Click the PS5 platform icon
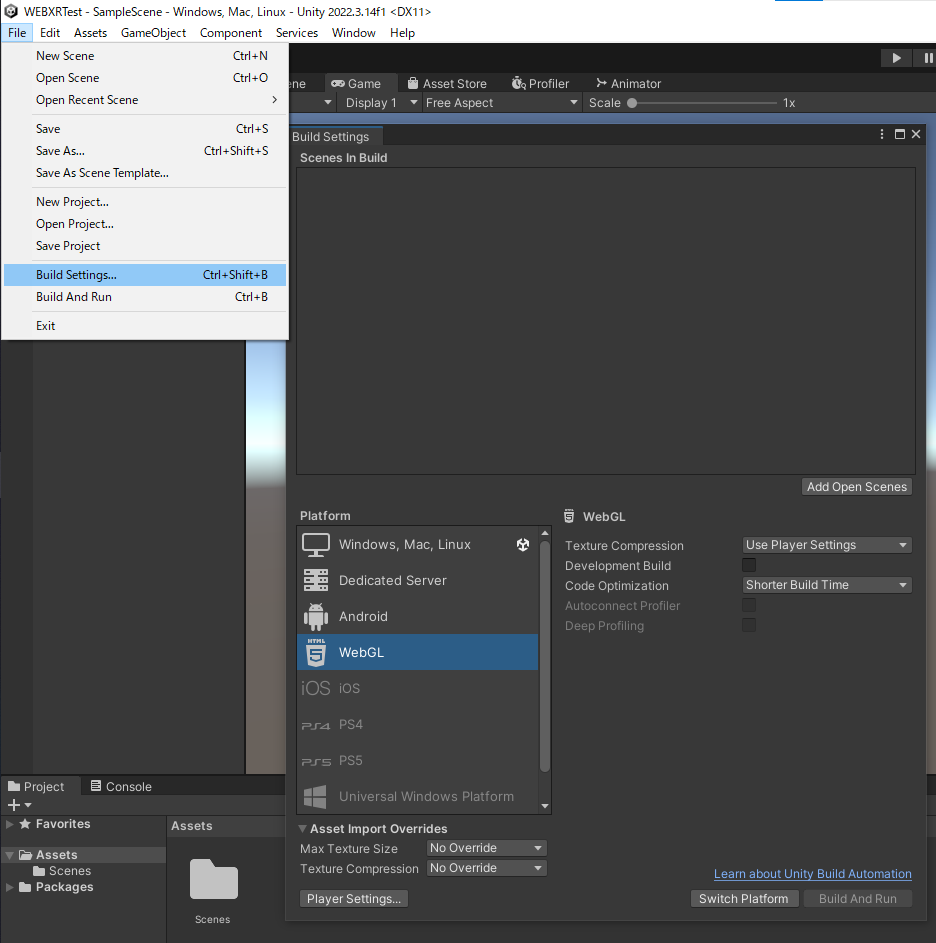Screen dimensions: 936x943 click(x=316, y=761)
